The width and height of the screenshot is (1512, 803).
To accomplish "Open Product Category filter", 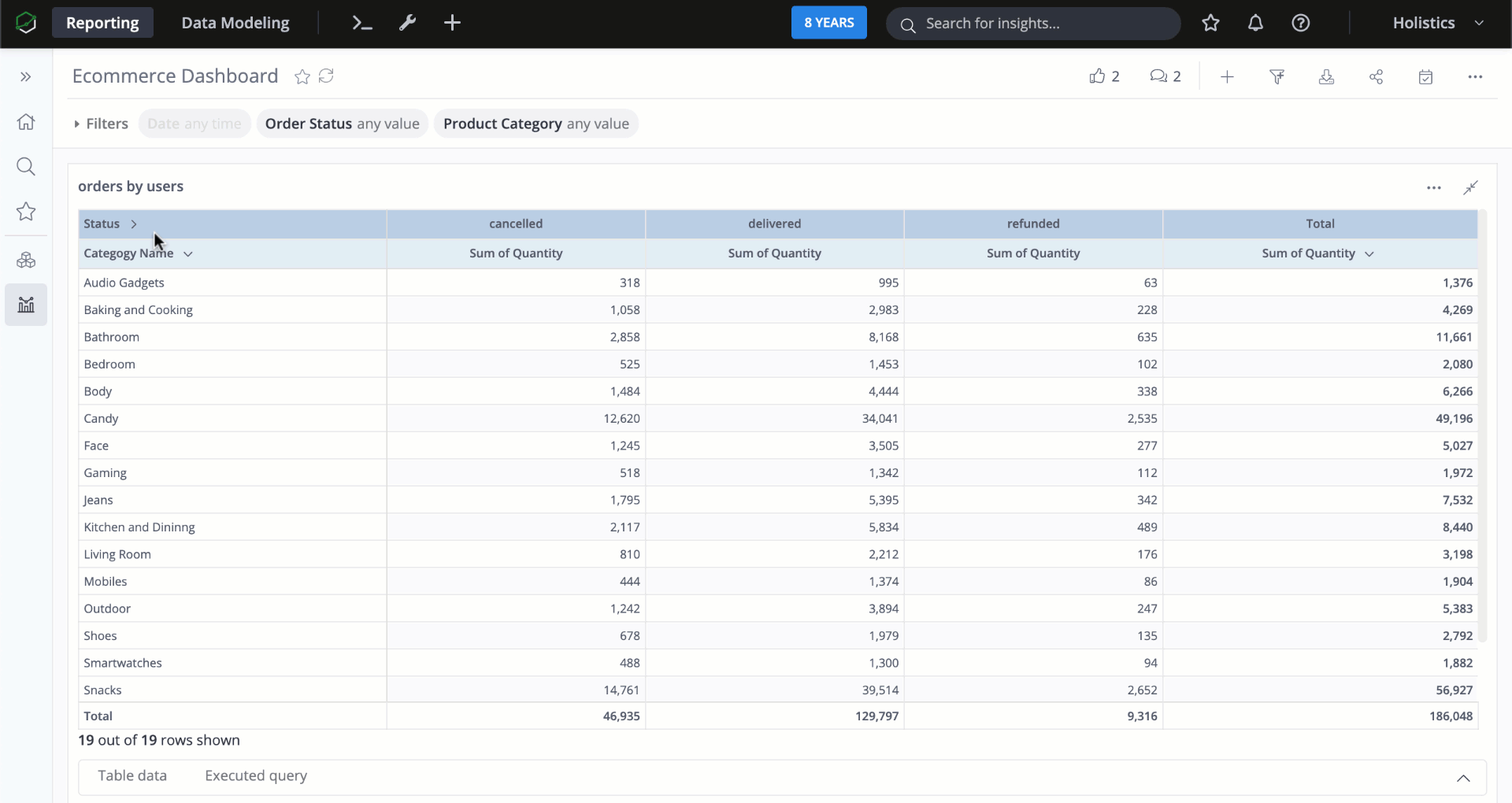I will tap(535, 124).
